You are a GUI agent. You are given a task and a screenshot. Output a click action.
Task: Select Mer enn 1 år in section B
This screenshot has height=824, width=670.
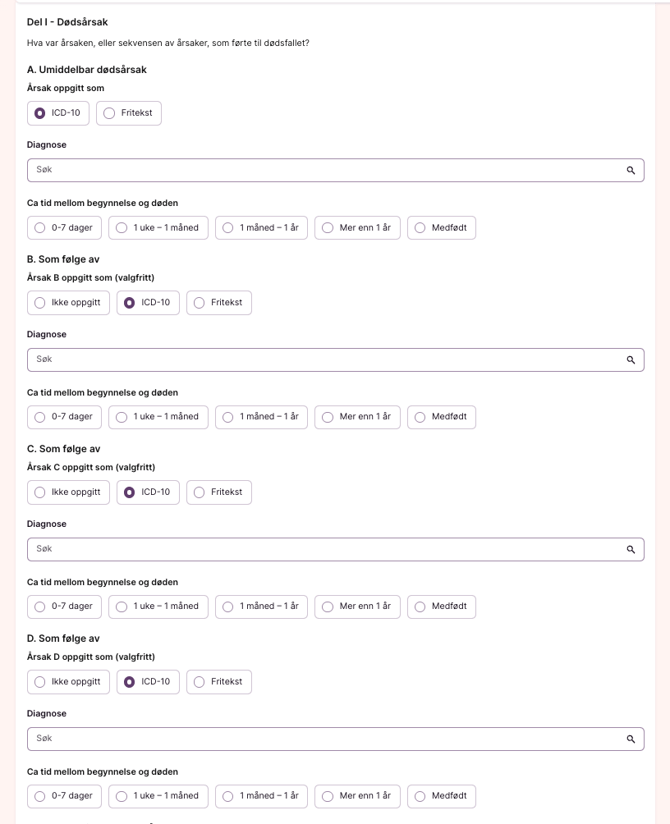(x=328, y=417)
